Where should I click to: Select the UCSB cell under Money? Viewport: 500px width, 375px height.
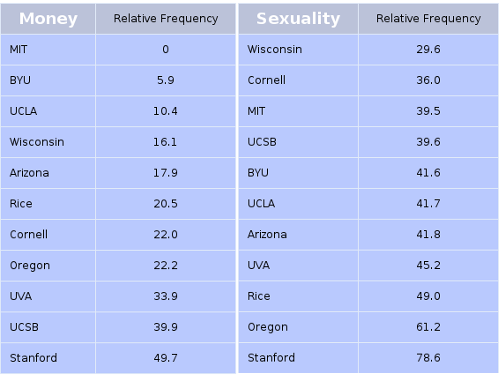(x=48, y=327)
